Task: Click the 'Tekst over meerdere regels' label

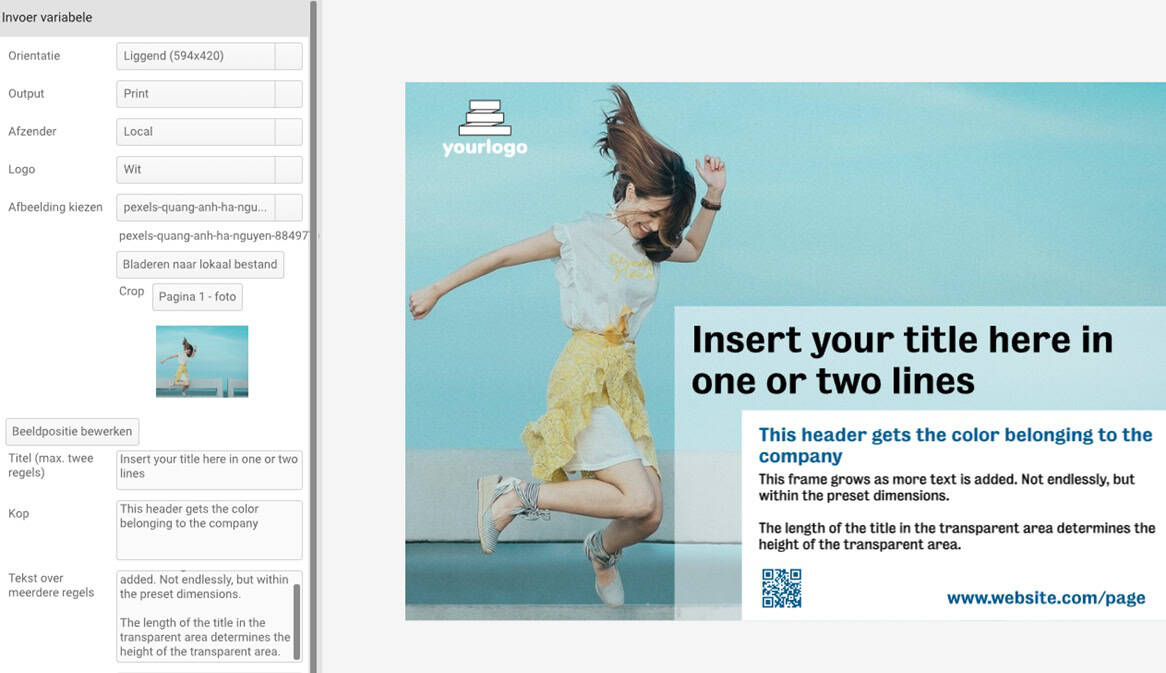Action: [x=51, y=585]
